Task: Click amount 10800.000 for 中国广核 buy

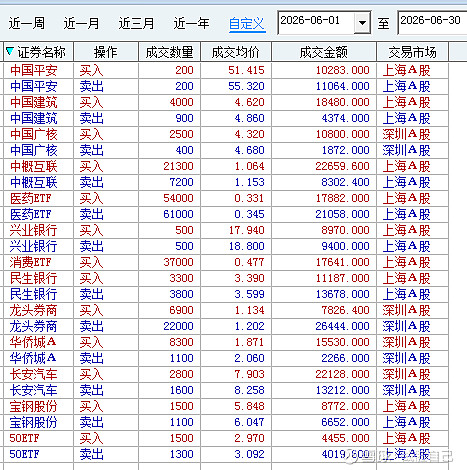Action: [343, 134]
